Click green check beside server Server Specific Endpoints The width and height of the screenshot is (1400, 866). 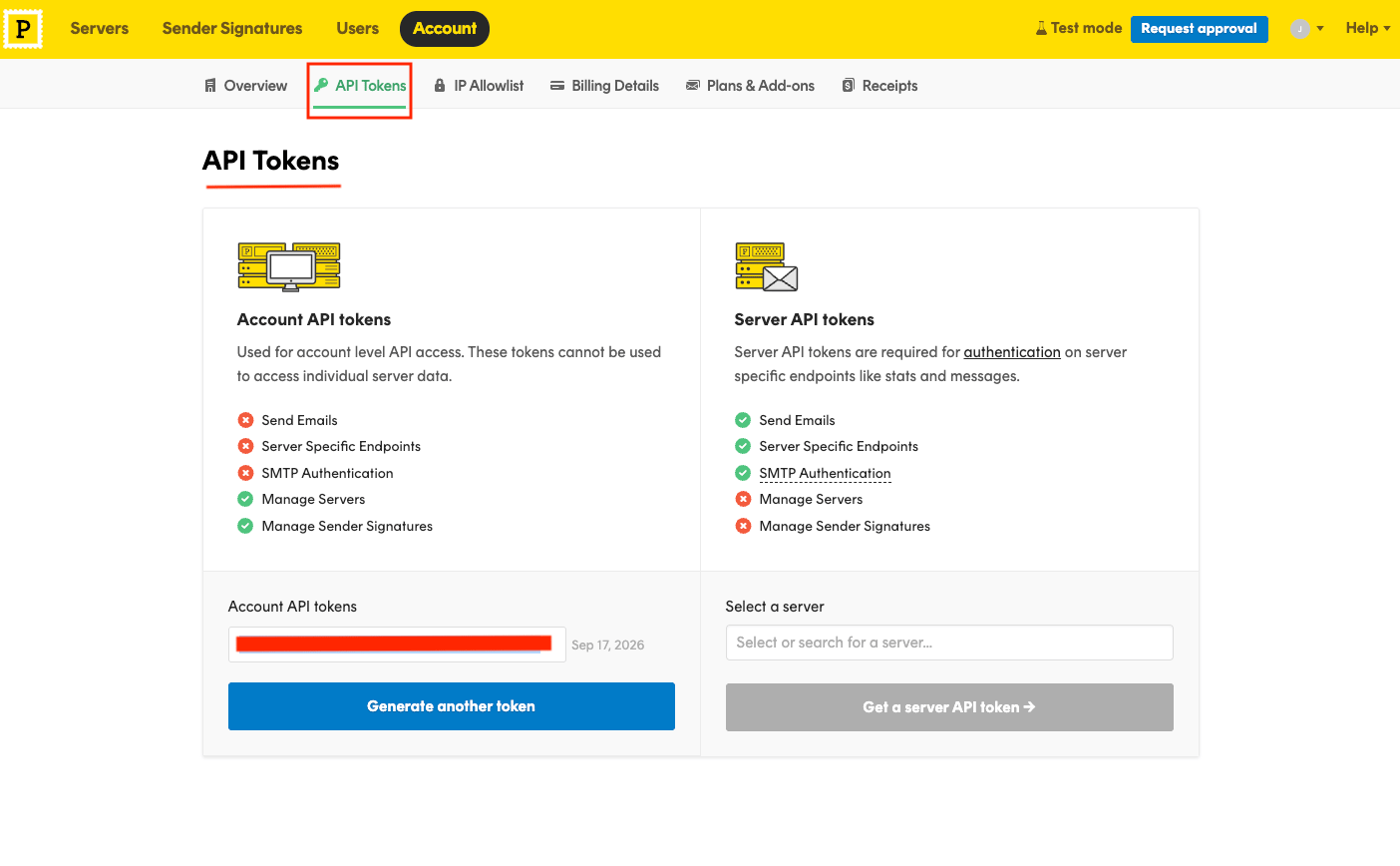tap(743, 446)
